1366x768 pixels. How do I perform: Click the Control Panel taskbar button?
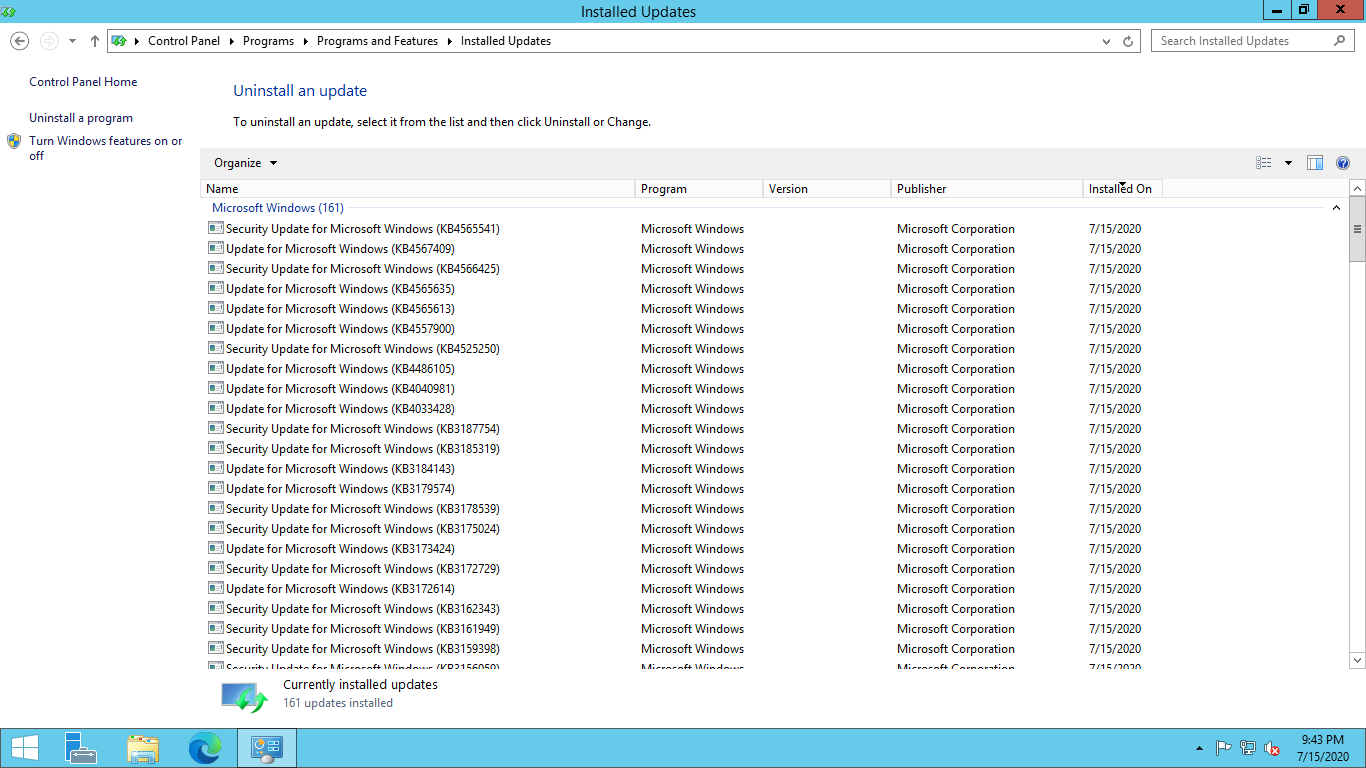click(x=267, y=748)
